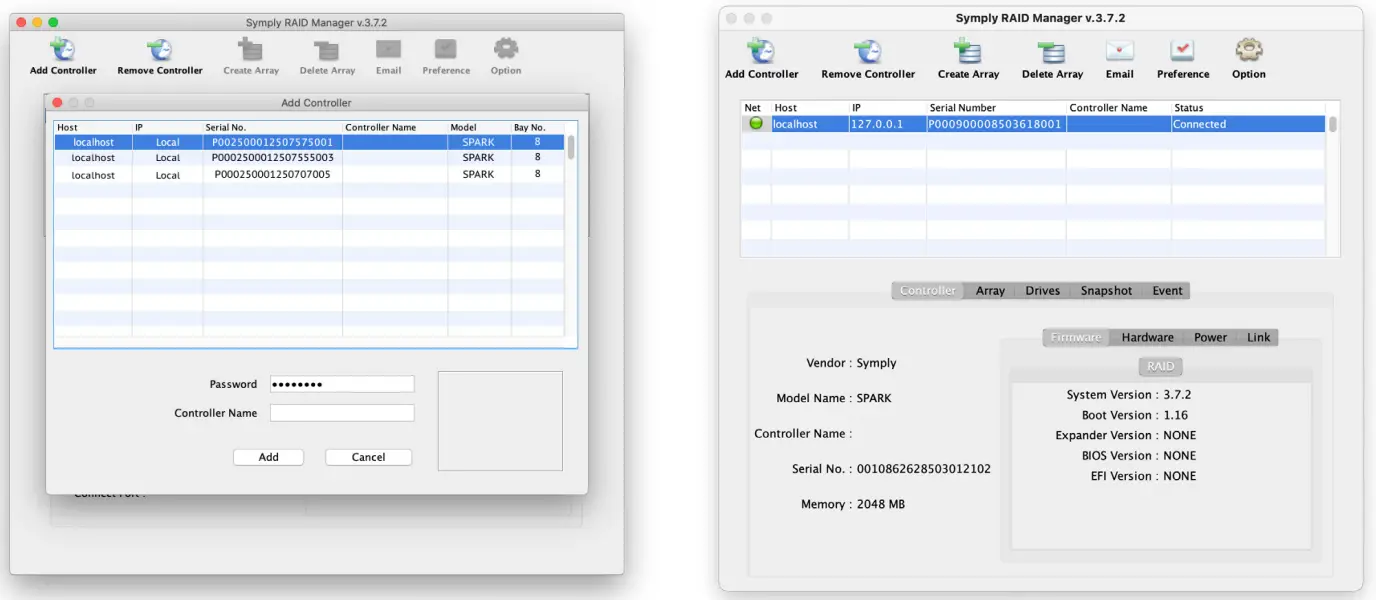Click the Controller Name input field
The width and height of the screenshot is (1376, 600).
pos(342,413)
